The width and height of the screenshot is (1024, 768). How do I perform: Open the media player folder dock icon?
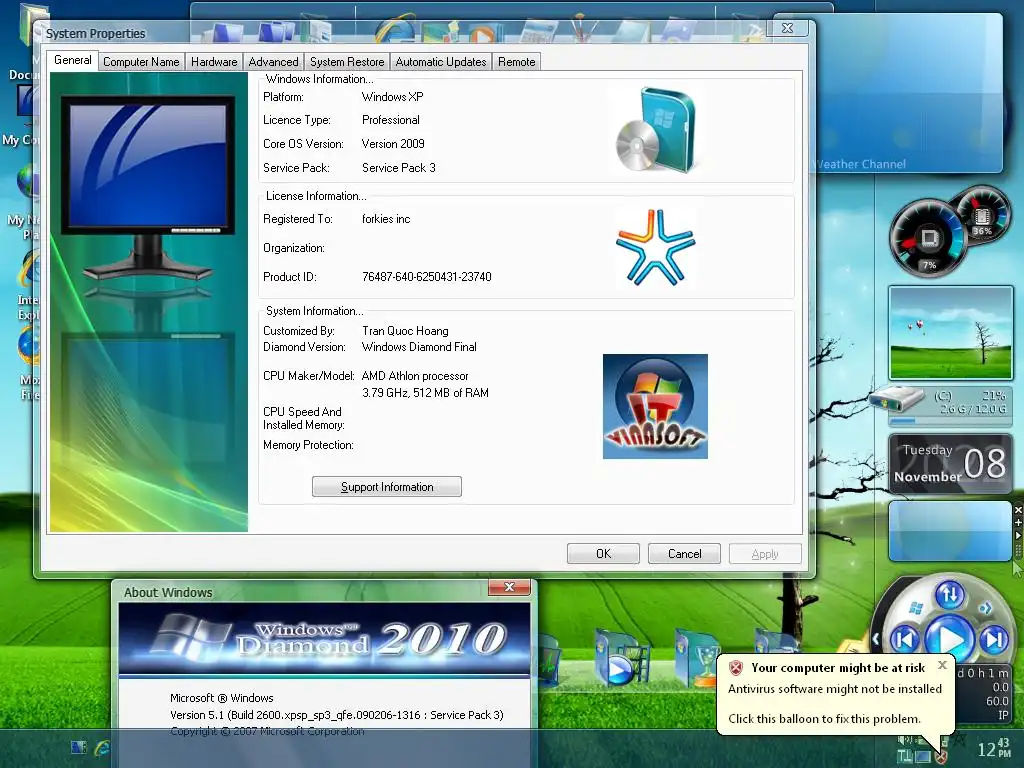pyautogui.click(x=620, y=658)
